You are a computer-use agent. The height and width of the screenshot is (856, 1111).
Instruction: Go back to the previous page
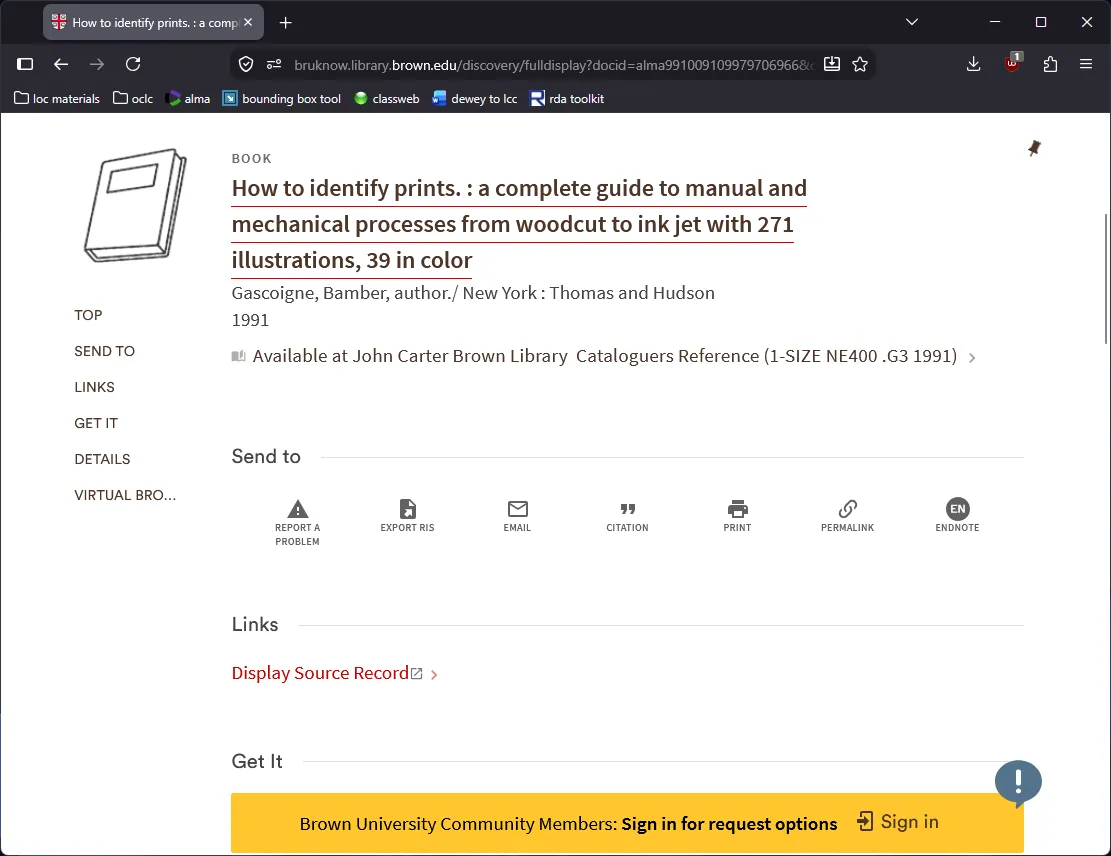coord(61,64)
